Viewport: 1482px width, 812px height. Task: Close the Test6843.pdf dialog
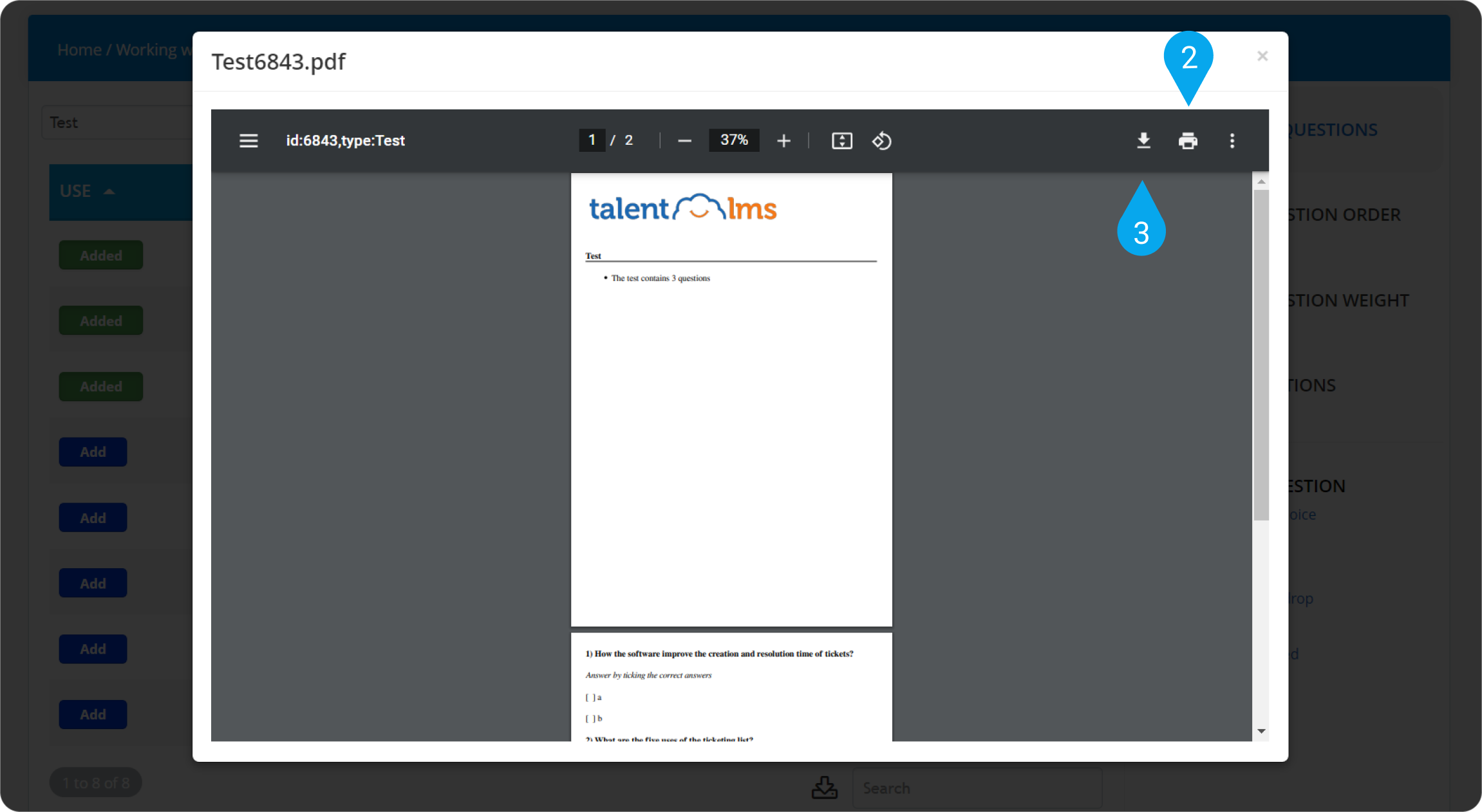(1262, 56)
